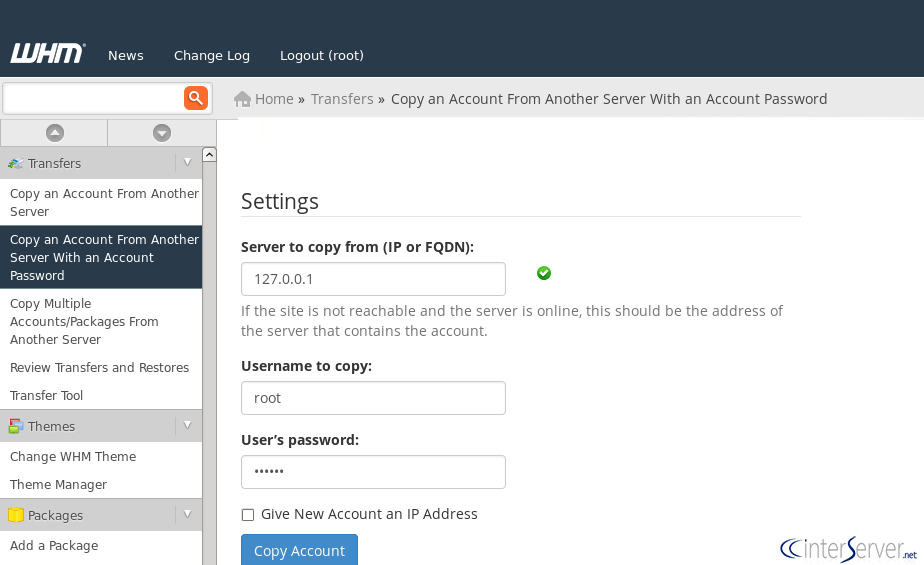This screenshot has width=924, height=565.
Task: Open Add a Package
Action: tap(54, 546)
